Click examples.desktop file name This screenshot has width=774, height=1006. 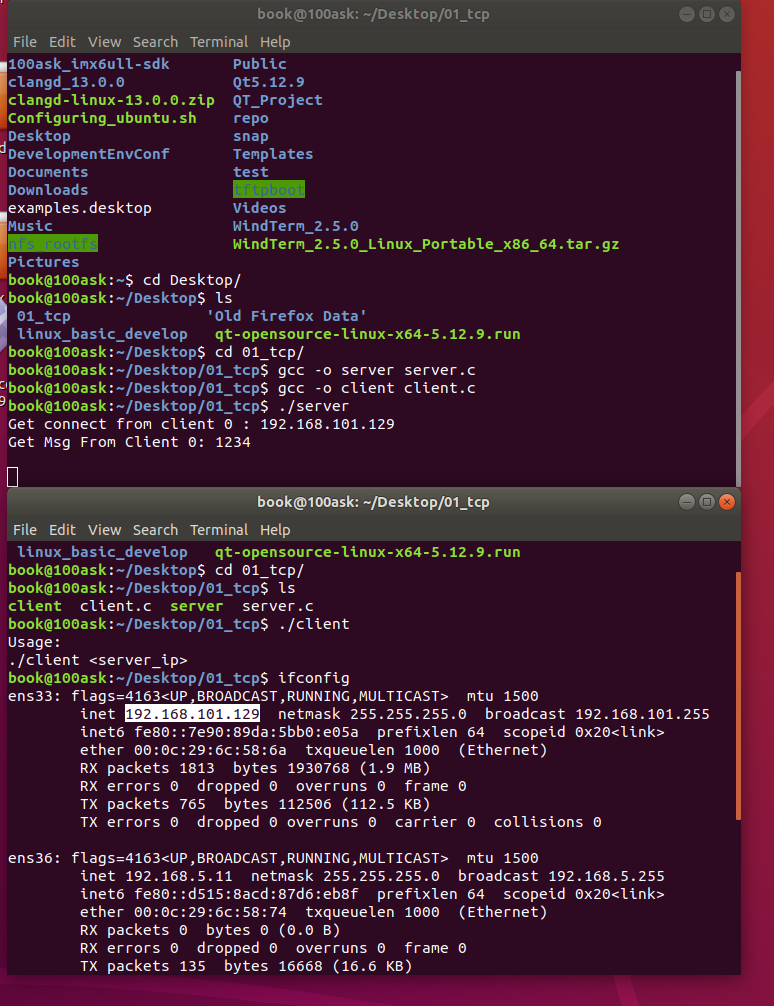80,208
